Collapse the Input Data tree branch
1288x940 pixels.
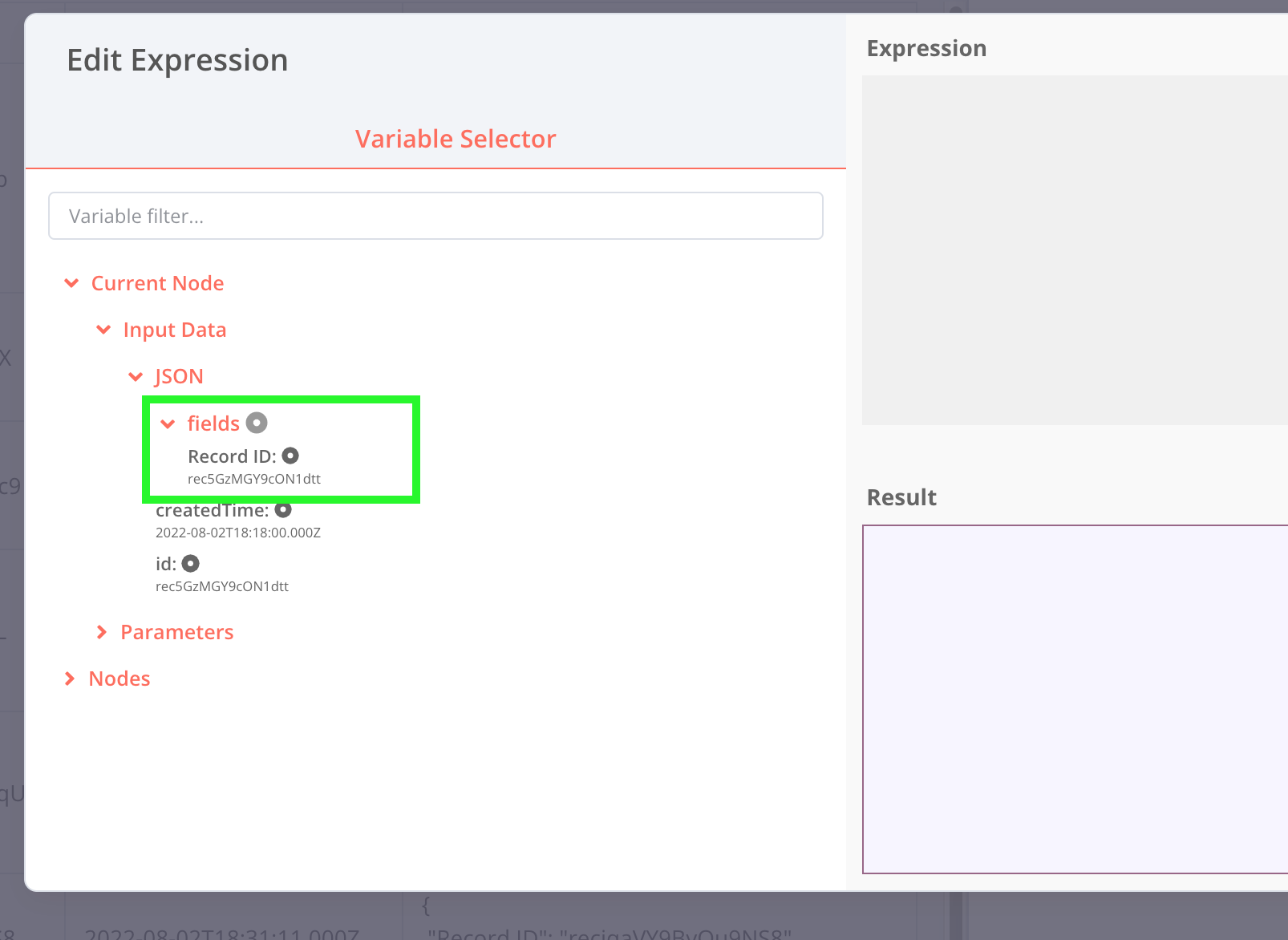pos(103,330)
